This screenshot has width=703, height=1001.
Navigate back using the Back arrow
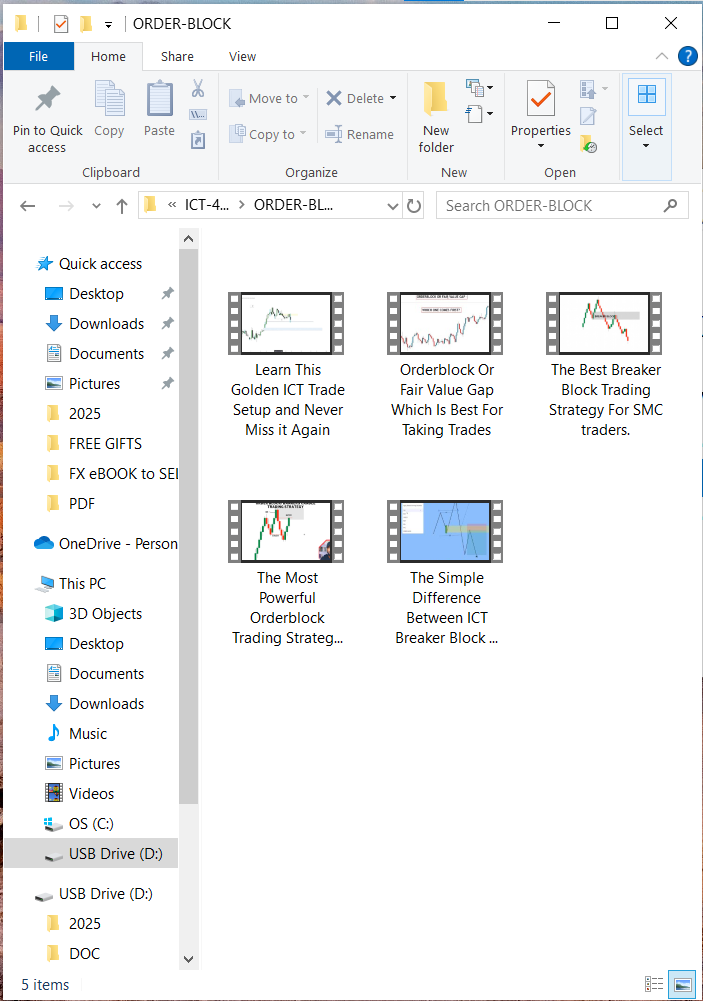28,206
